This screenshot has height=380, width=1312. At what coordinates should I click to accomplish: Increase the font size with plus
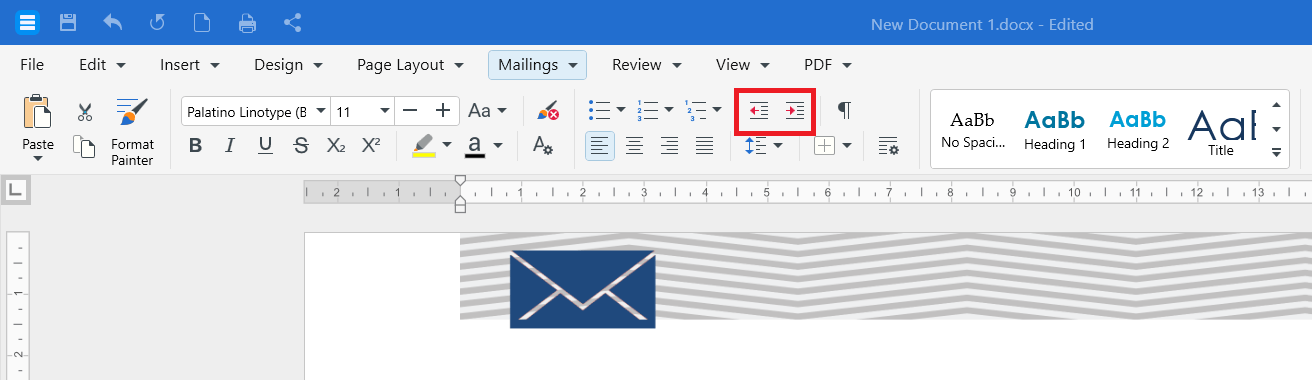pyautogui.click(x=442, y=110)
